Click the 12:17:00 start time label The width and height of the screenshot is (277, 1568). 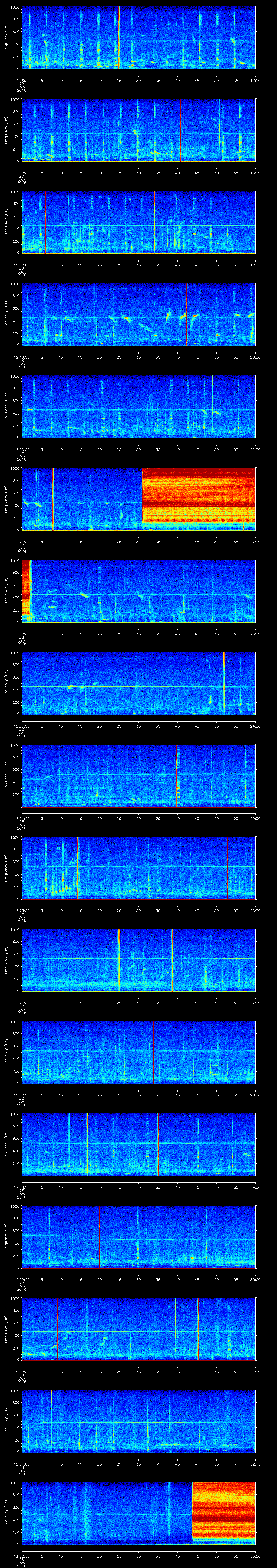21,173
